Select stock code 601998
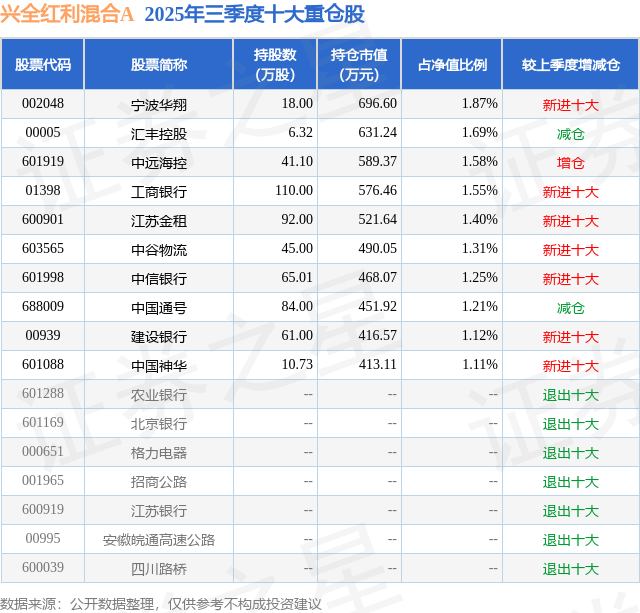Viewport: 640px width, 613px height. pos(43,278)
